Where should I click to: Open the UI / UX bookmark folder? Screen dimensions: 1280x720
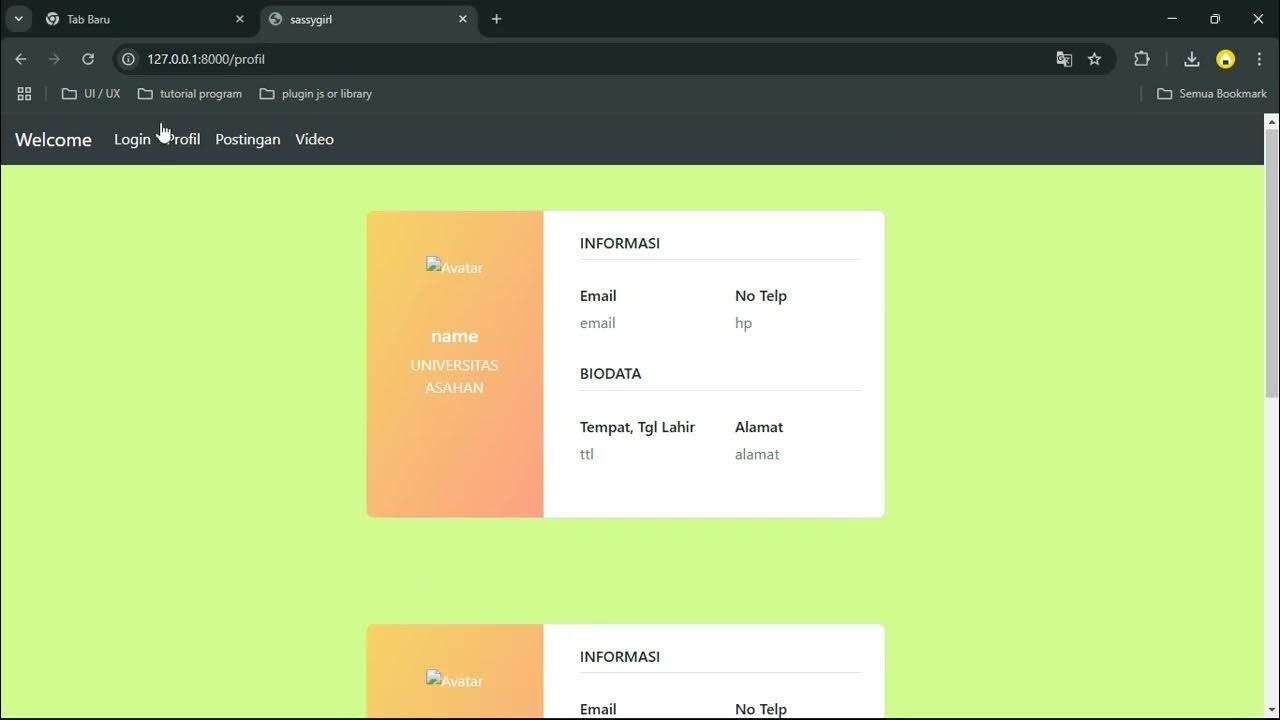[x=91, y=94]
